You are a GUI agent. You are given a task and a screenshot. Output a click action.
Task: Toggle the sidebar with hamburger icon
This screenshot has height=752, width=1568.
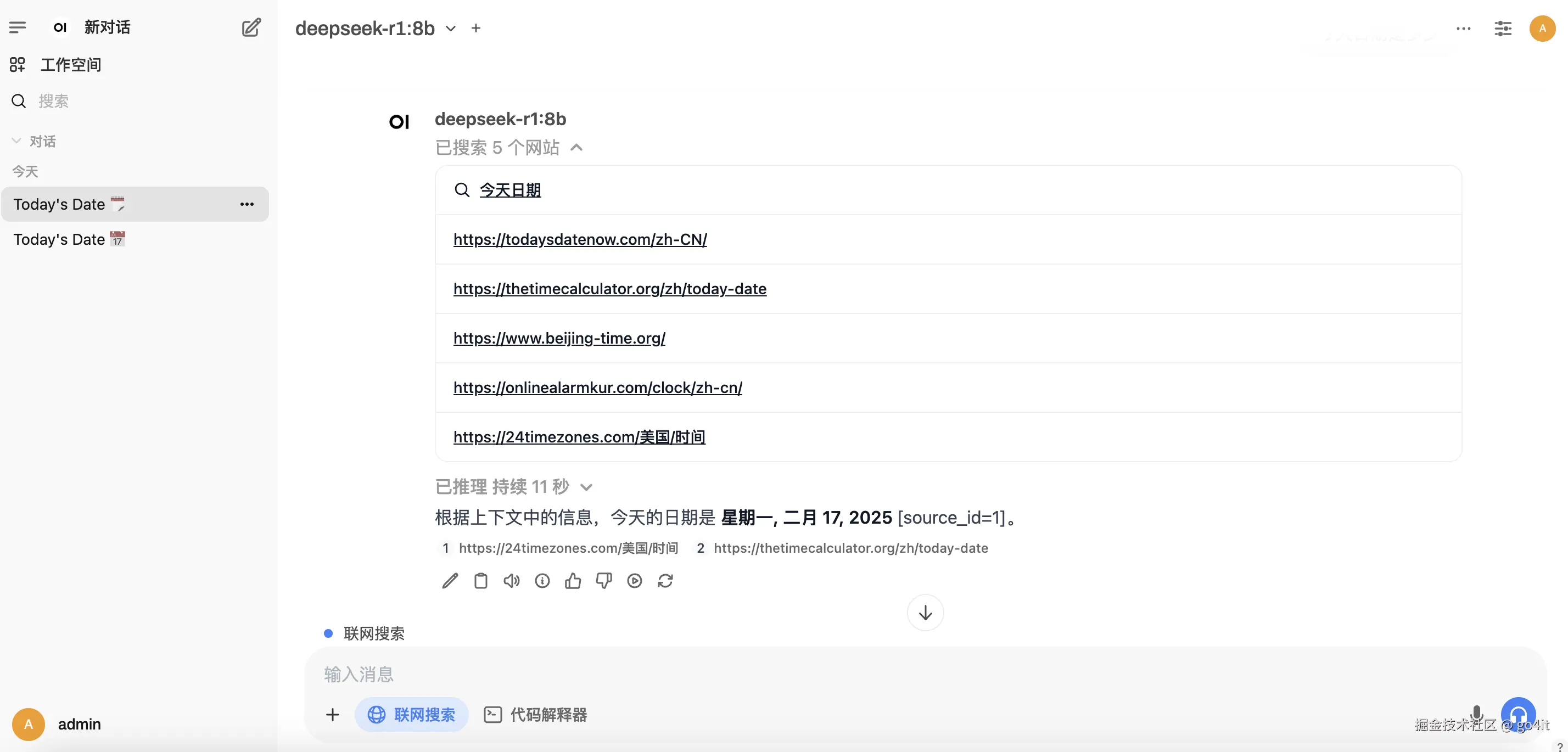(18, 27)
